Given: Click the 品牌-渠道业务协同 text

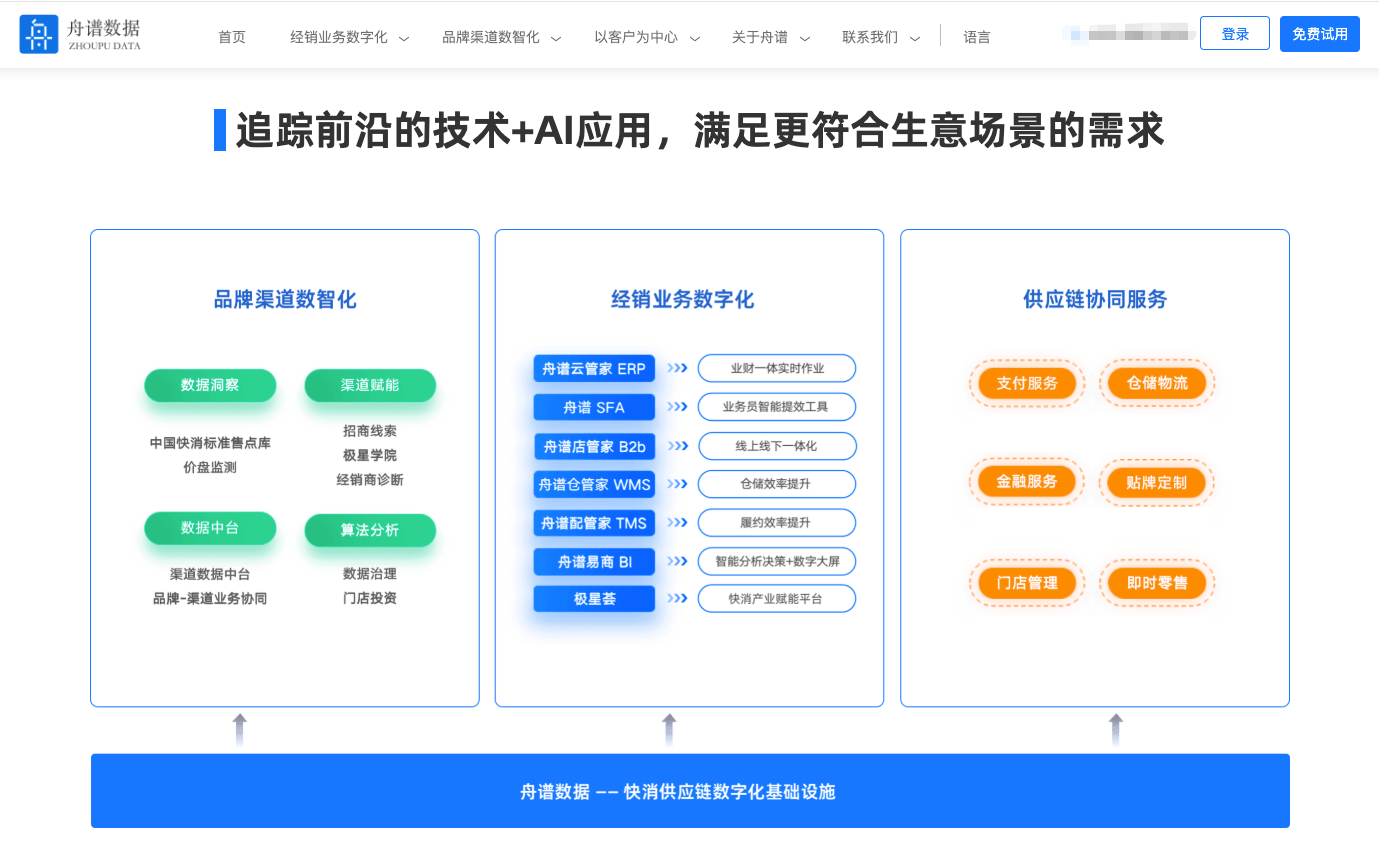Looking at the screenshot, I should [210, 598].
